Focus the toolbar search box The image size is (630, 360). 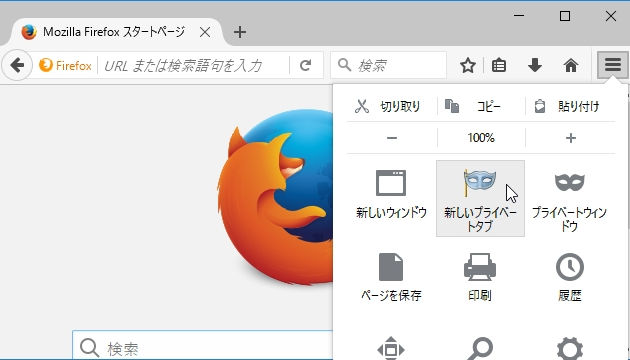click(389, 65)
